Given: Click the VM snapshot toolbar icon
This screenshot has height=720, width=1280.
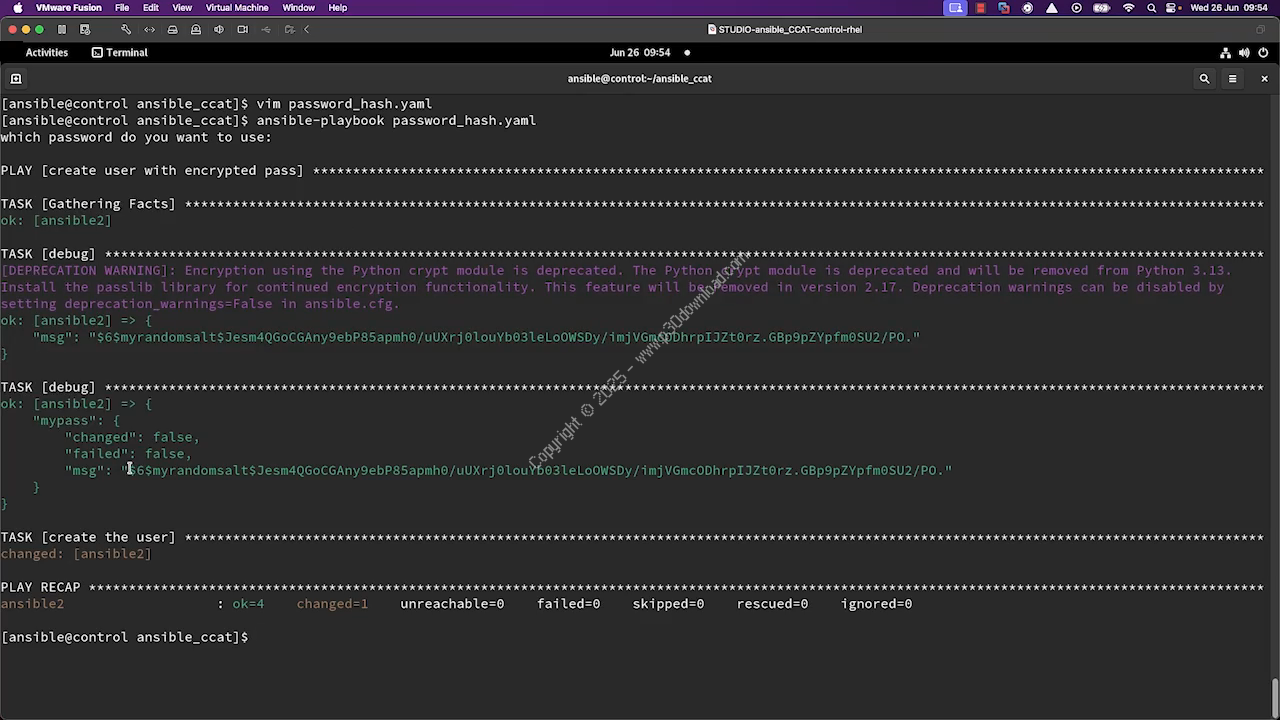Looking at the screenshot, I should pos(85,29).
